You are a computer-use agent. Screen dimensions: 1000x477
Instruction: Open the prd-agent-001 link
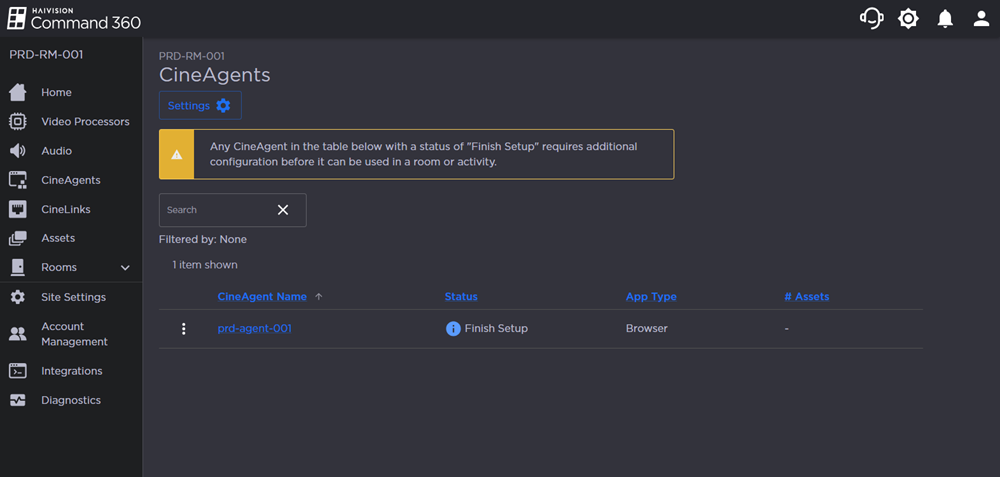[x=254, y=328]
